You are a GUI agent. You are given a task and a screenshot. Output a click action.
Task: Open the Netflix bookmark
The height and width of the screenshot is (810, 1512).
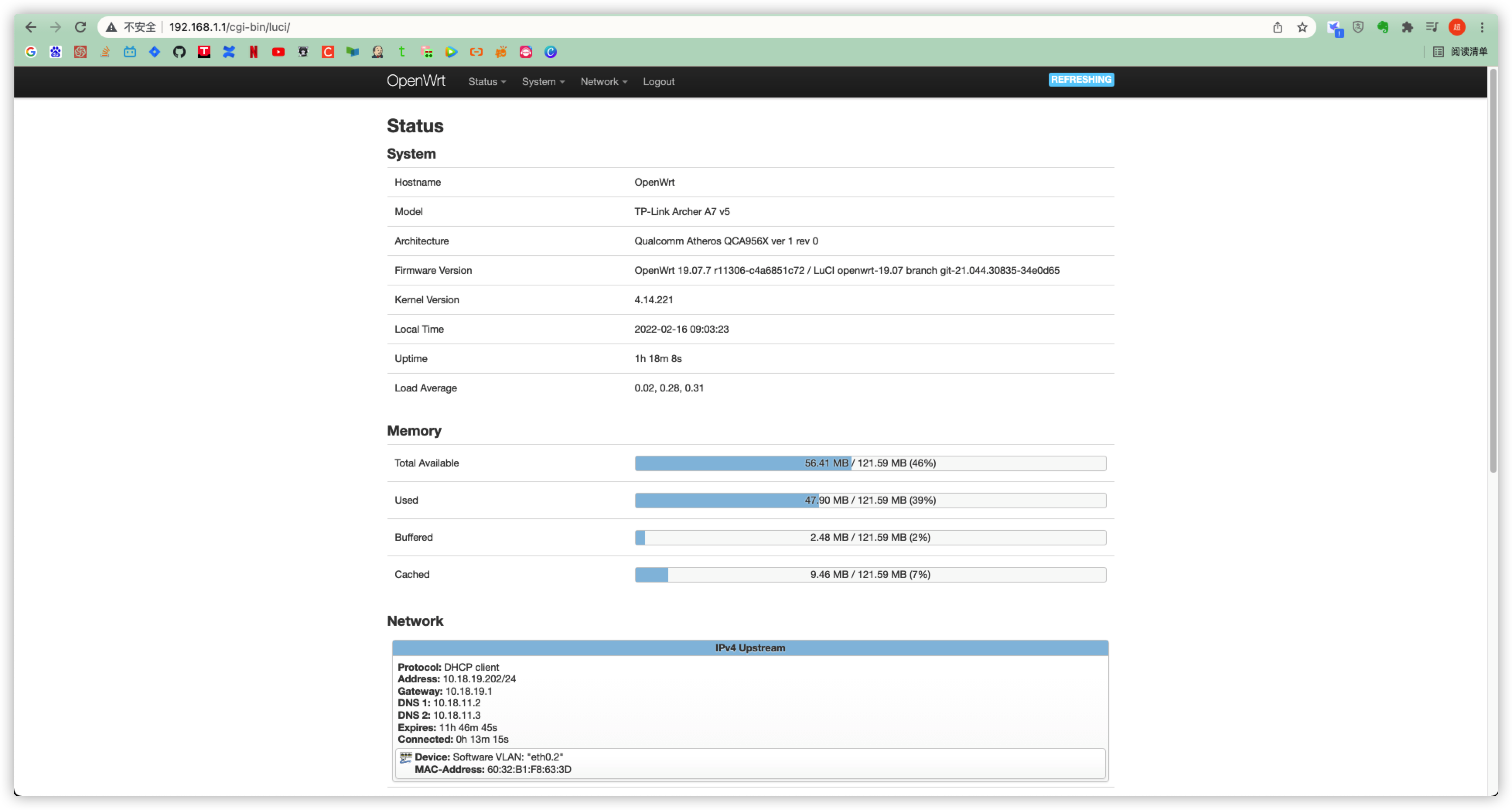coord(254,52)
